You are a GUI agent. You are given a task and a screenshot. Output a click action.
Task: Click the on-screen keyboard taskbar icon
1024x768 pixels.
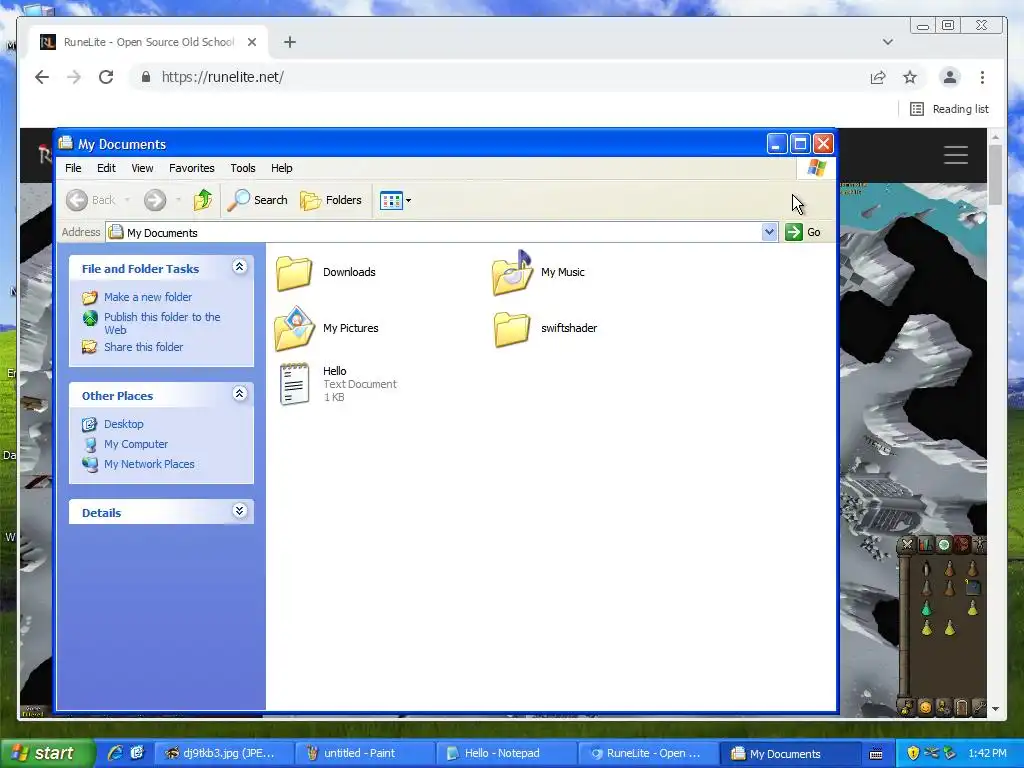876,754
